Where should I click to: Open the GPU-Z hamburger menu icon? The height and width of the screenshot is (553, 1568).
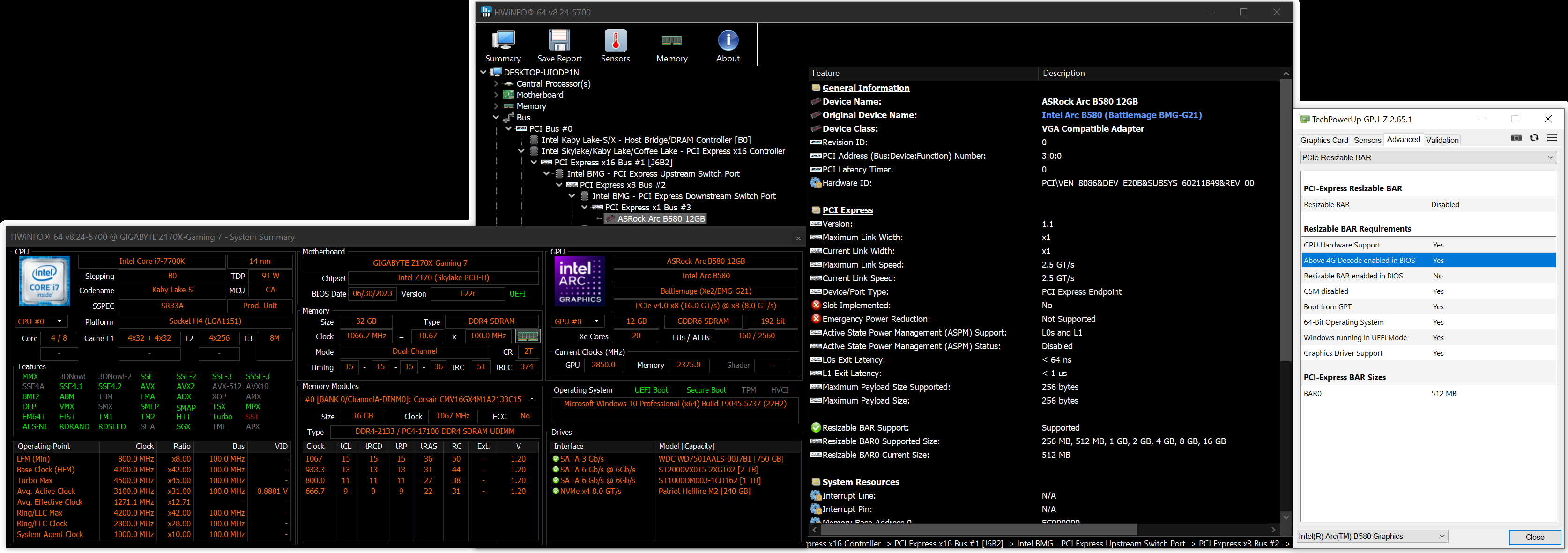[x=1552, y=138]
